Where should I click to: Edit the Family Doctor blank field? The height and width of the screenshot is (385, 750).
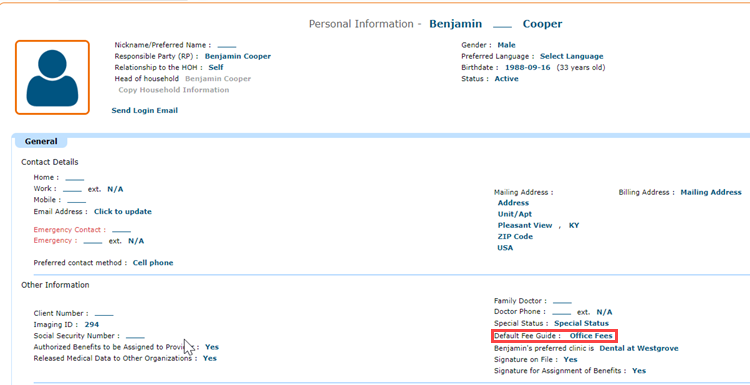click(562, 301)
